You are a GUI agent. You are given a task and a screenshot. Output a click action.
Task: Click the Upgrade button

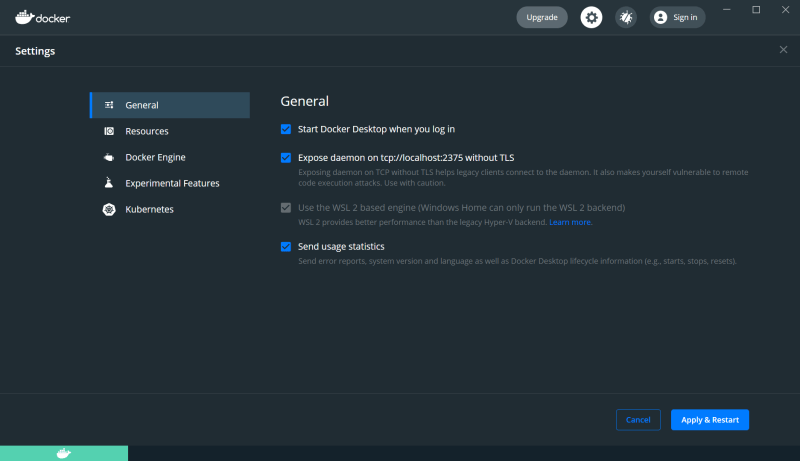[542, 17]
